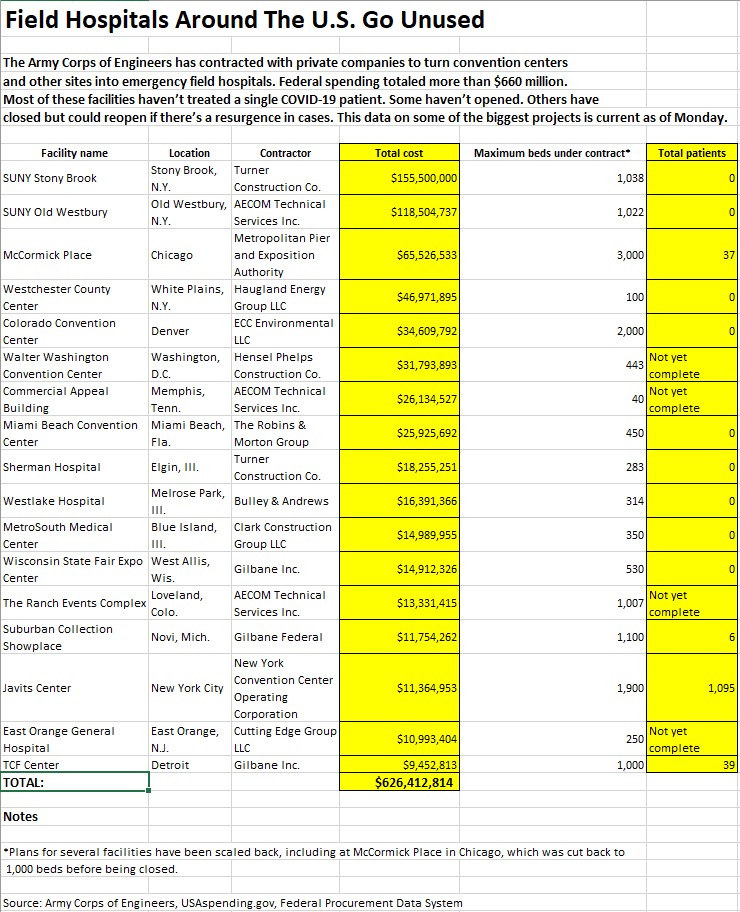
Task: Click the title cell "Field Hospitals Around The U.S. Go Unused"
Action: tap(245, 20)
